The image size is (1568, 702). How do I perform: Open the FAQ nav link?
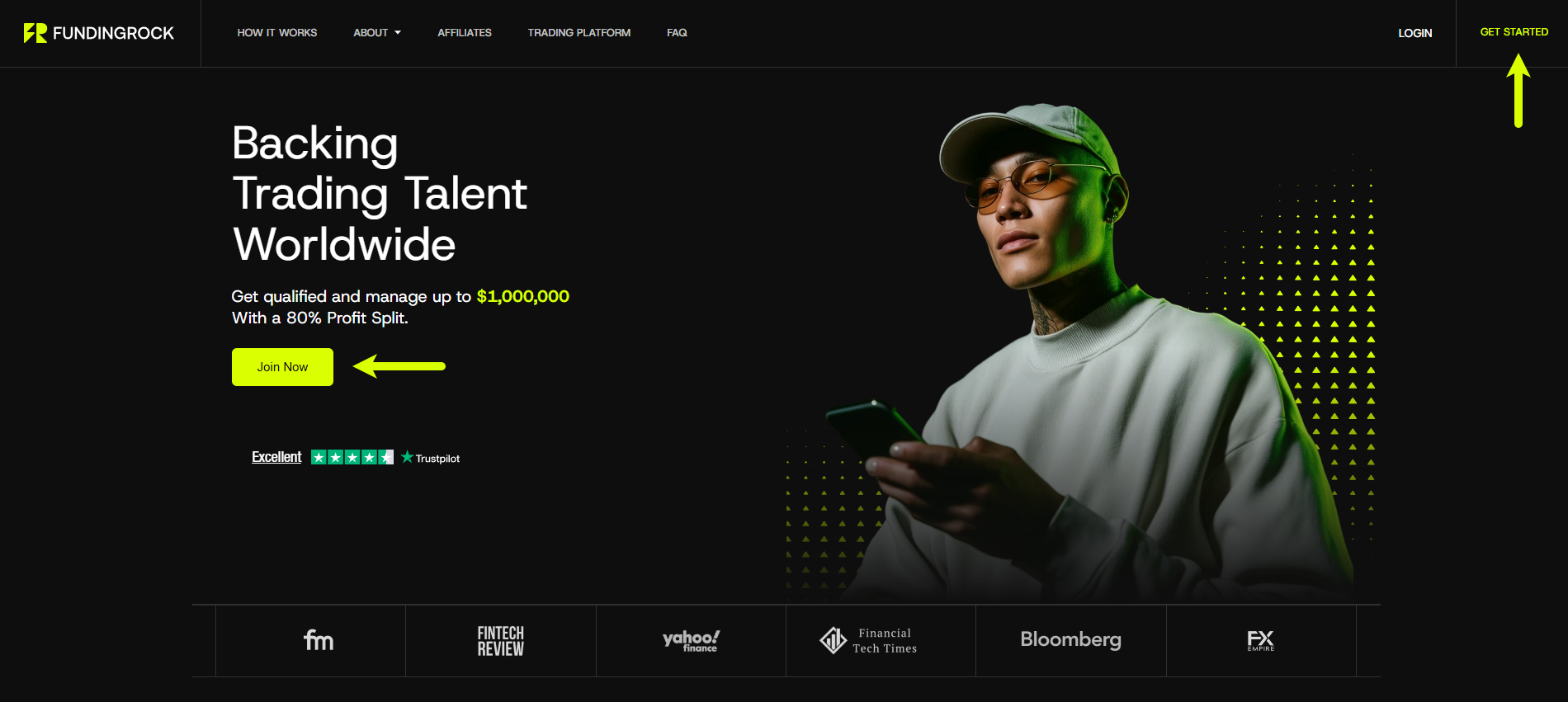tap(677, 33)
